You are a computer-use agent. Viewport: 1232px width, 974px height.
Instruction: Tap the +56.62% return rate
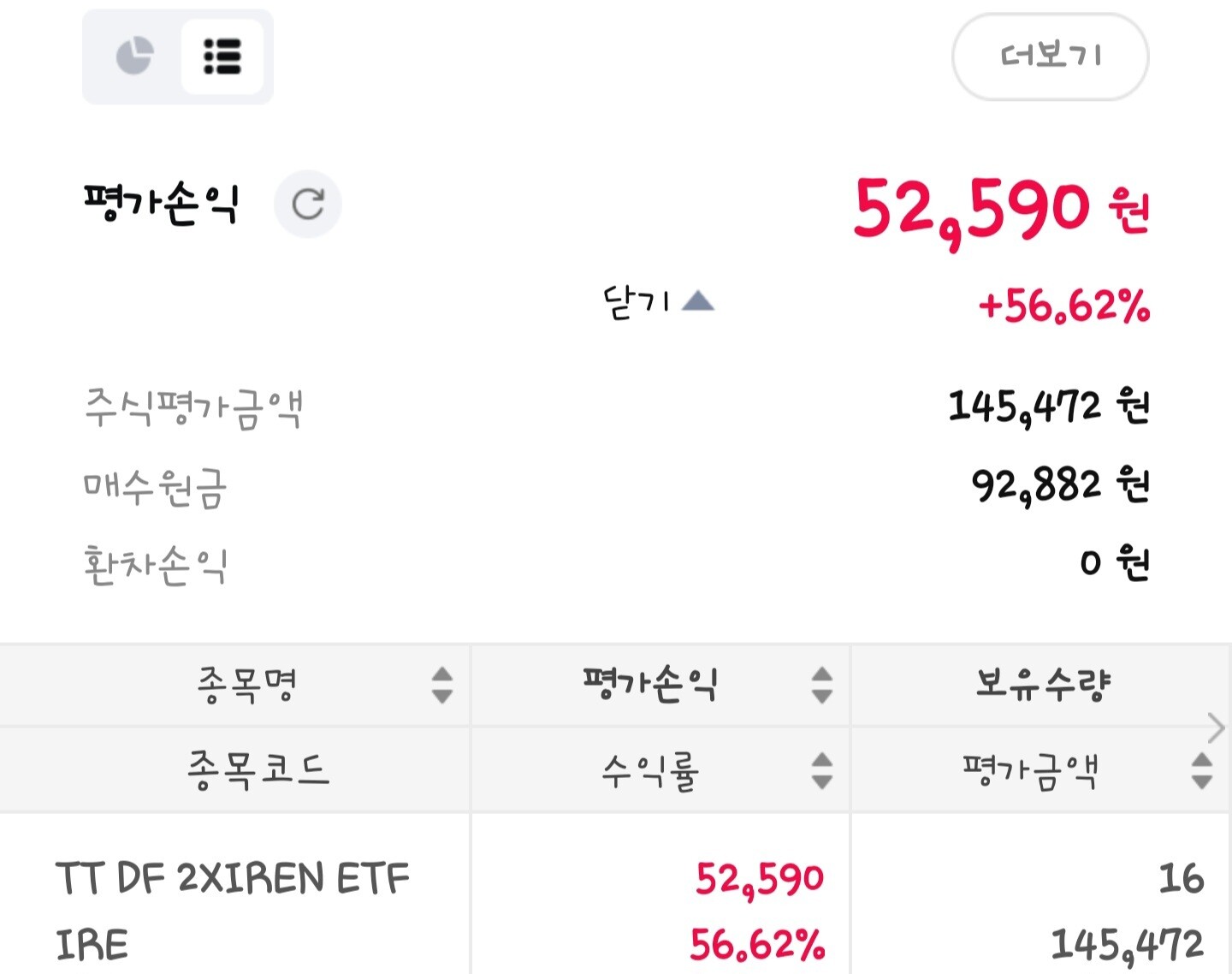1063,306
